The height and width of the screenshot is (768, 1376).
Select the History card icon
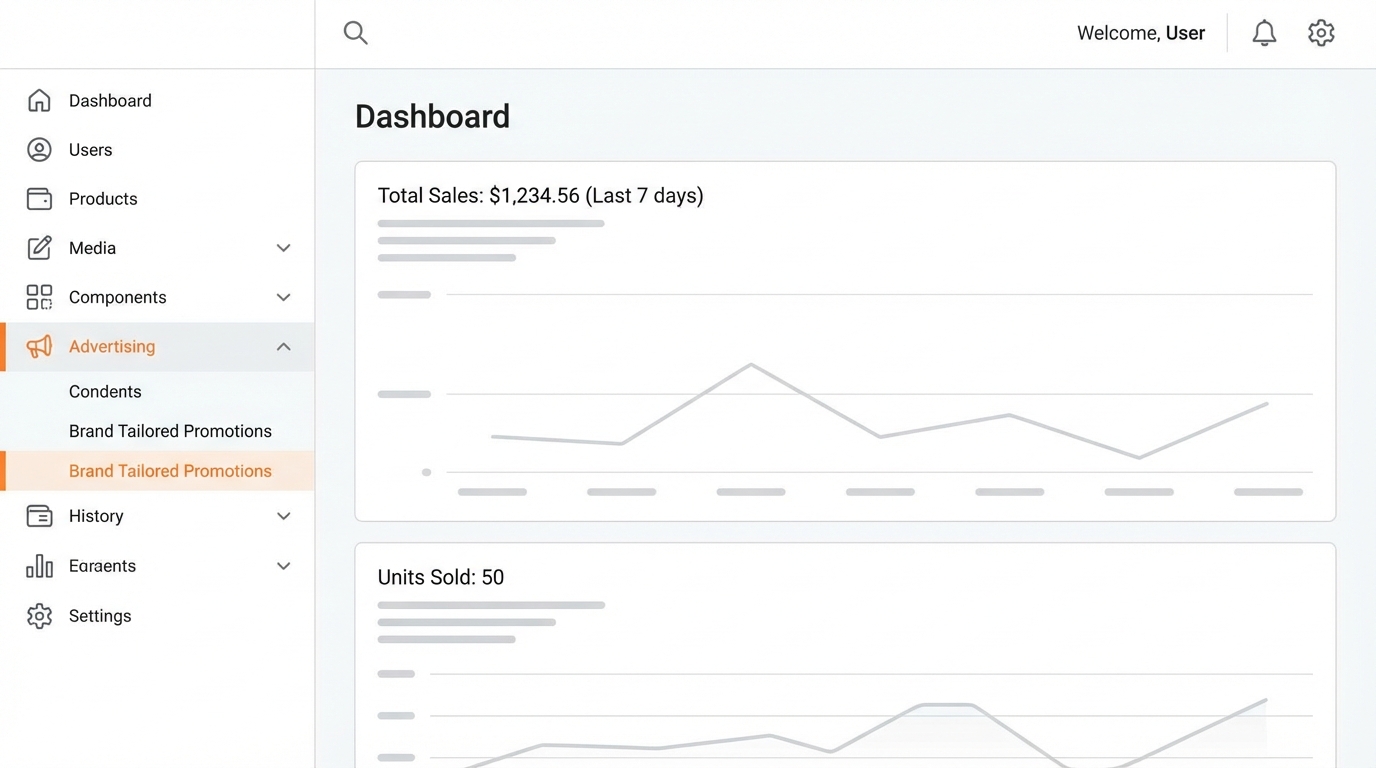[39, 516]
